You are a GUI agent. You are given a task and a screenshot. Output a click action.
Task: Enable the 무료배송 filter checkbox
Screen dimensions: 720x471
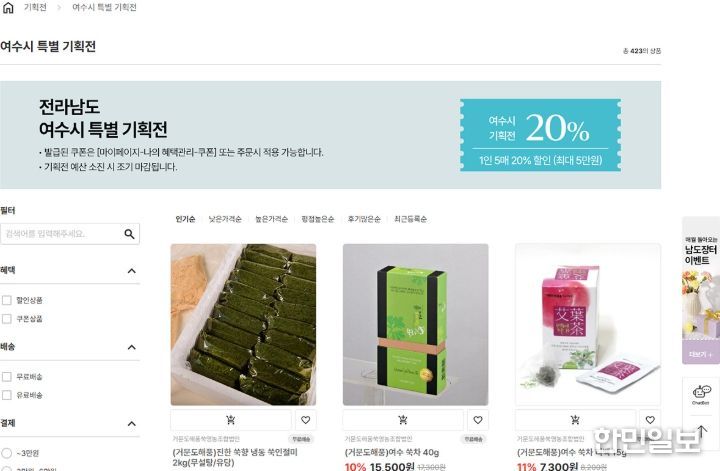tap(7, 377)
